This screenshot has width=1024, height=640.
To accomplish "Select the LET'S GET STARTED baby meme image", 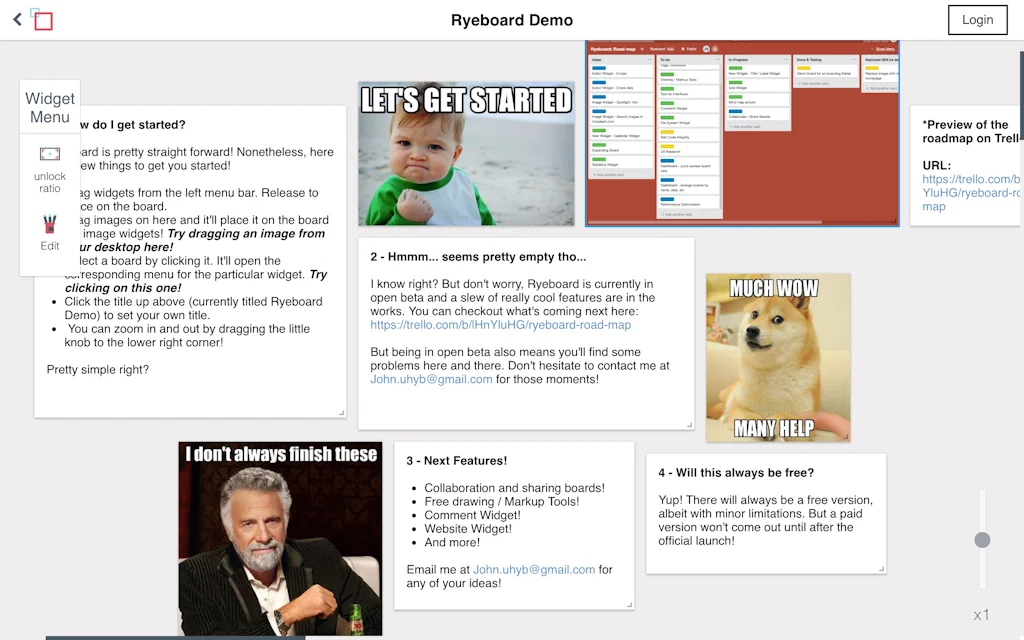I will [466, 155].
